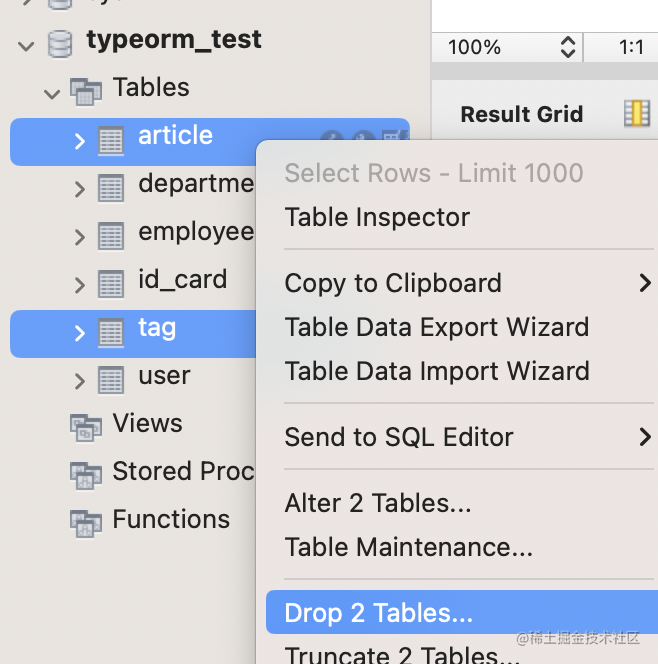Click the typeorm_test database icon
The height and width of the screenshot is (664, 658).
(60, 42)
